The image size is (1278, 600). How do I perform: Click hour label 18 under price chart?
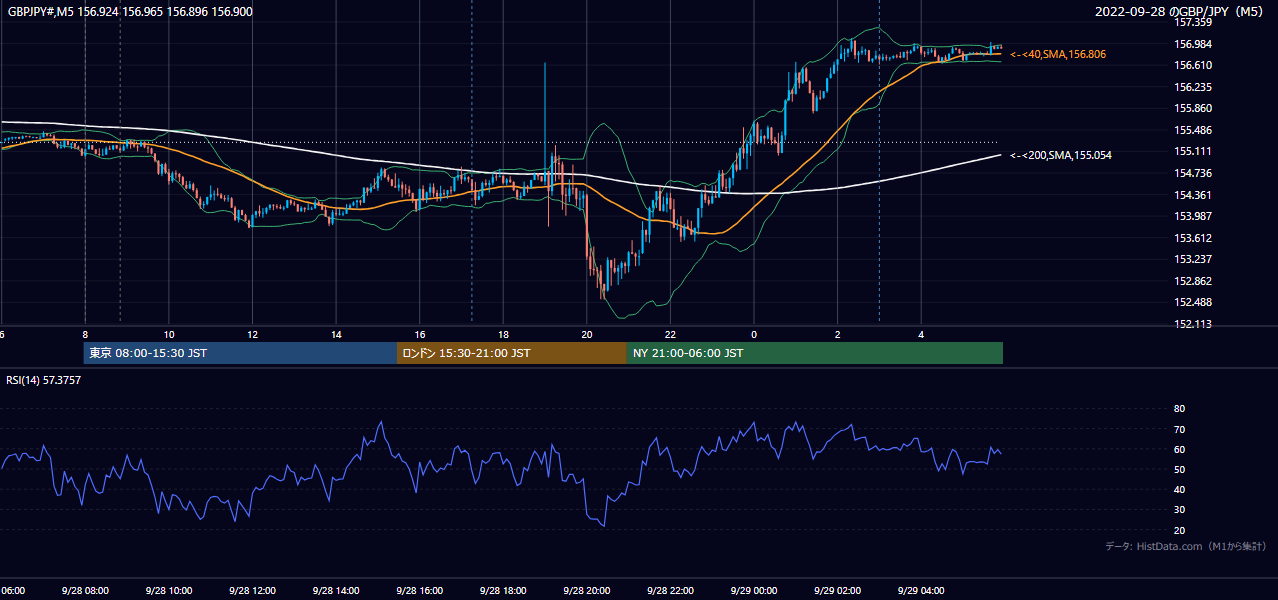pos(503,335)
